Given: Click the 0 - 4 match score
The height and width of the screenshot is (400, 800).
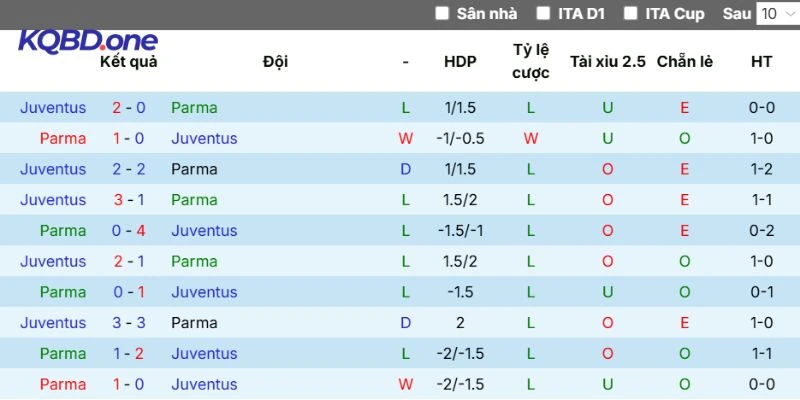Looking at the screenshot, I should pyautogui.click(x=128, y=231).
